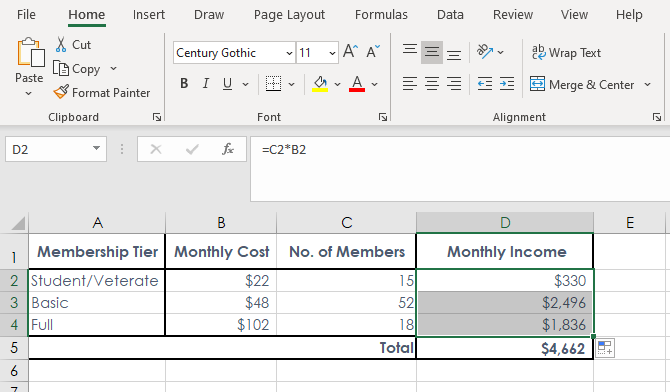Screen dimensions: 670x392
Task: Toggle bold formatting
Action: pos(184,84)
